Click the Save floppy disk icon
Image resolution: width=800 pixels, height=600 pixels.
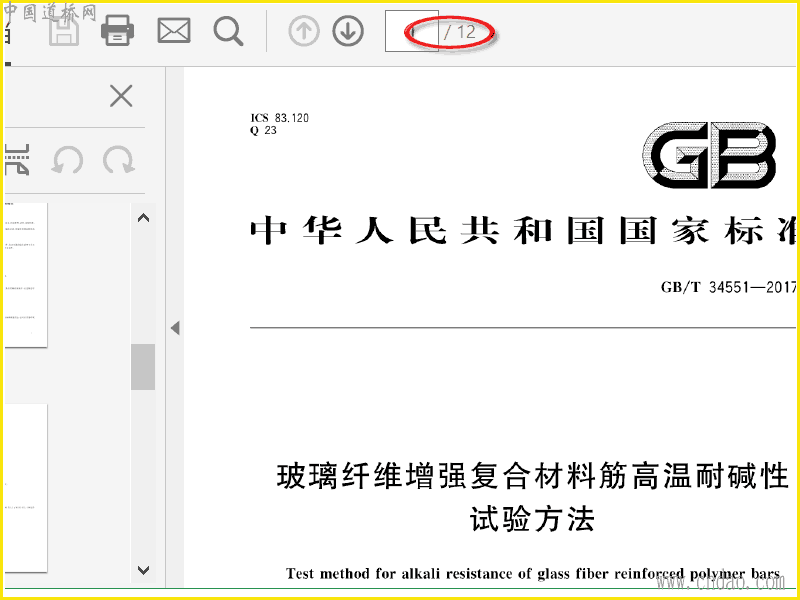click(x=64, y=31)
